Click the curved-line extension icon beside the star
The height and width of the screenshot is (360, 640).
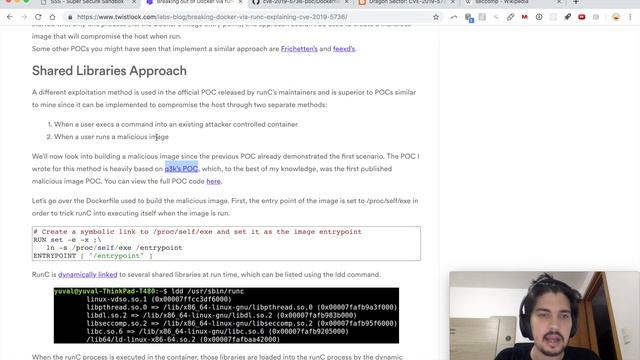(x=453, y=17)
